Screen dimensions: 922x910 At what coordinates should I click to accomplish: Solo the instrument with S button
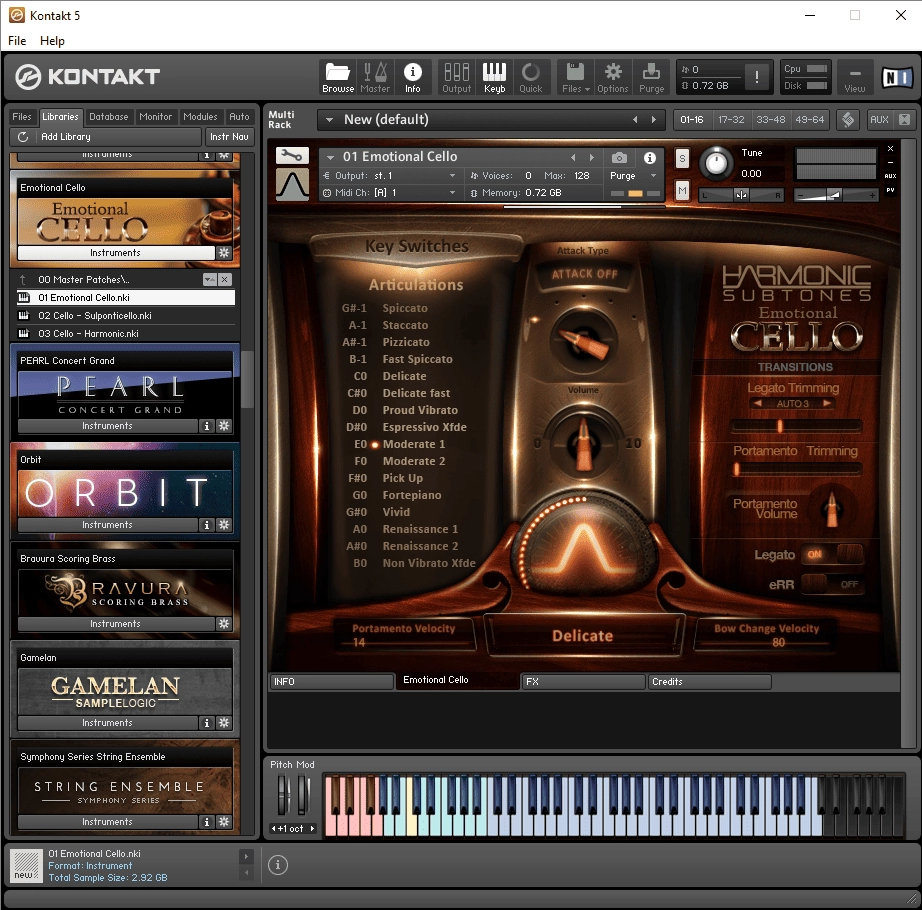tap(682, 158)
